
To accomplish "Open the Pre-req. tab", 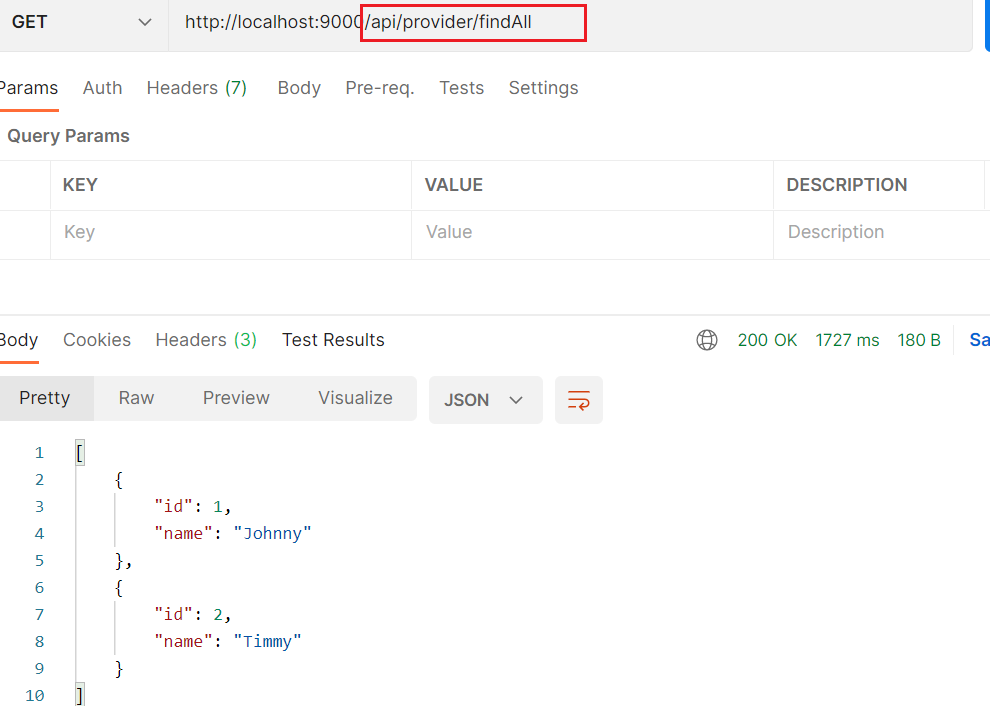I will pos(380,88).
